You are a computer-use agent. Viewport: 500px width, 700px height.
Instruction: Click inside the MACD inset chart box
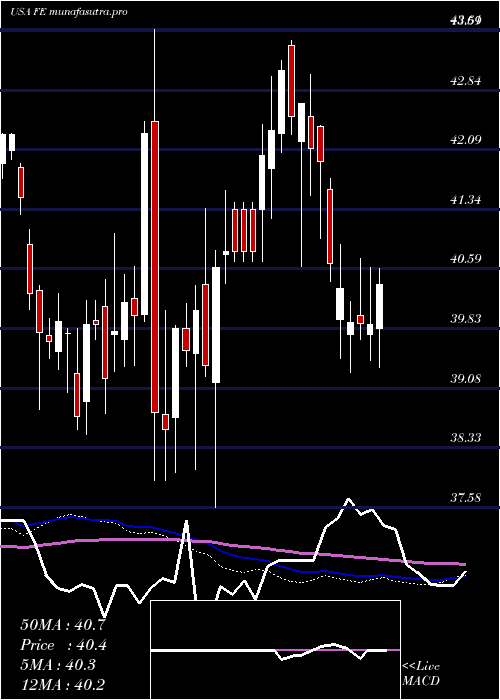[275, 650]
